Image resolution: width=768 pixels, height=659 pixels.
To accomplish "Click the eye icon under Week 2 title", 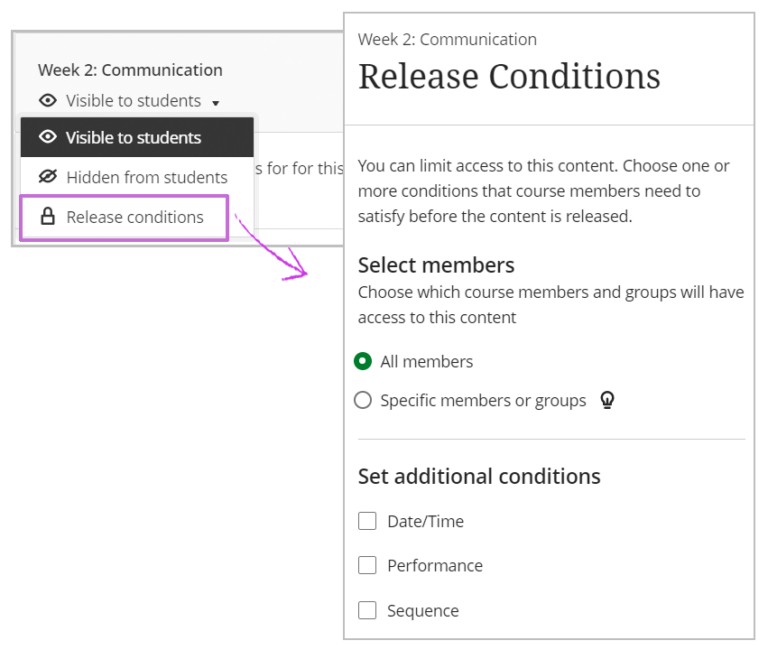I will point(47,101).
